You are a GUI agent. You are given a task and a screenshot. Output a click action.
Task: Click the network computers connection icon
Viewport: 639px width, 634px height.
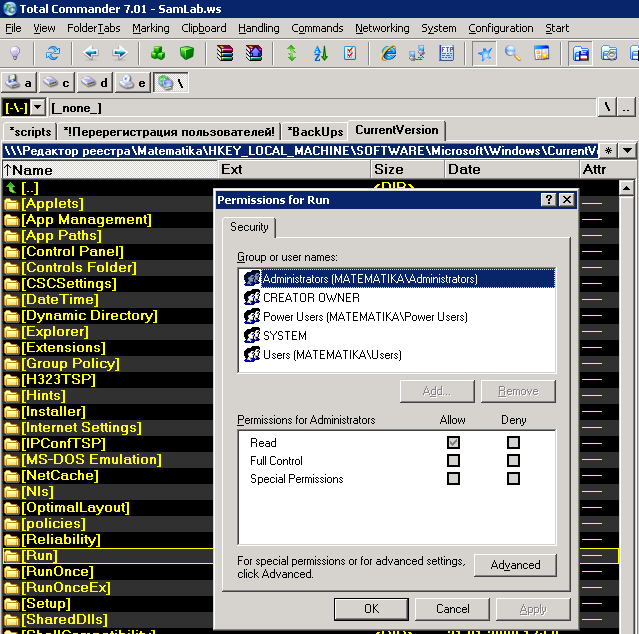pos(417,53)
